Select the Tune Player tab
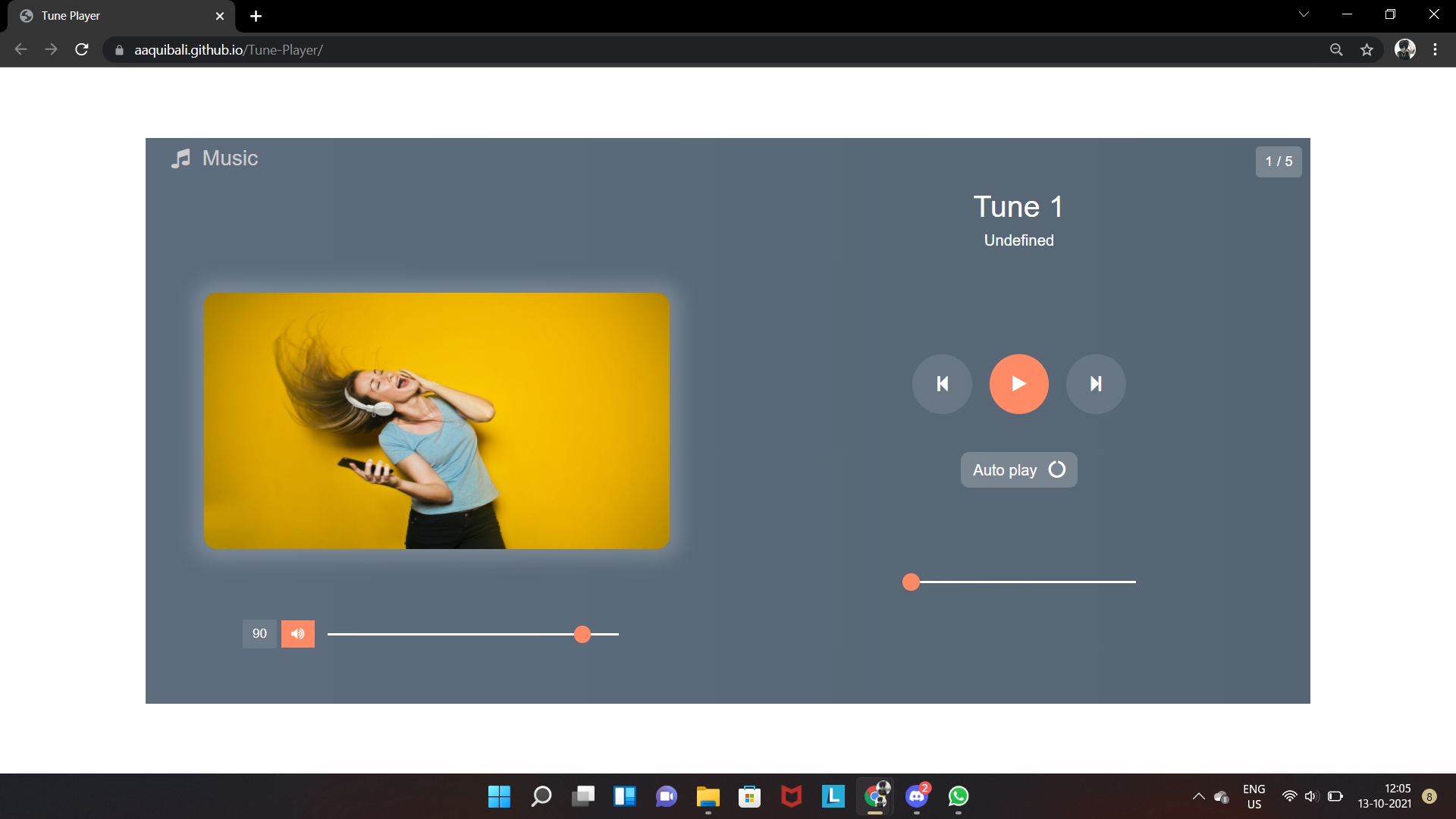This screenshot has height=819, width=1456. tap(114, 16)
